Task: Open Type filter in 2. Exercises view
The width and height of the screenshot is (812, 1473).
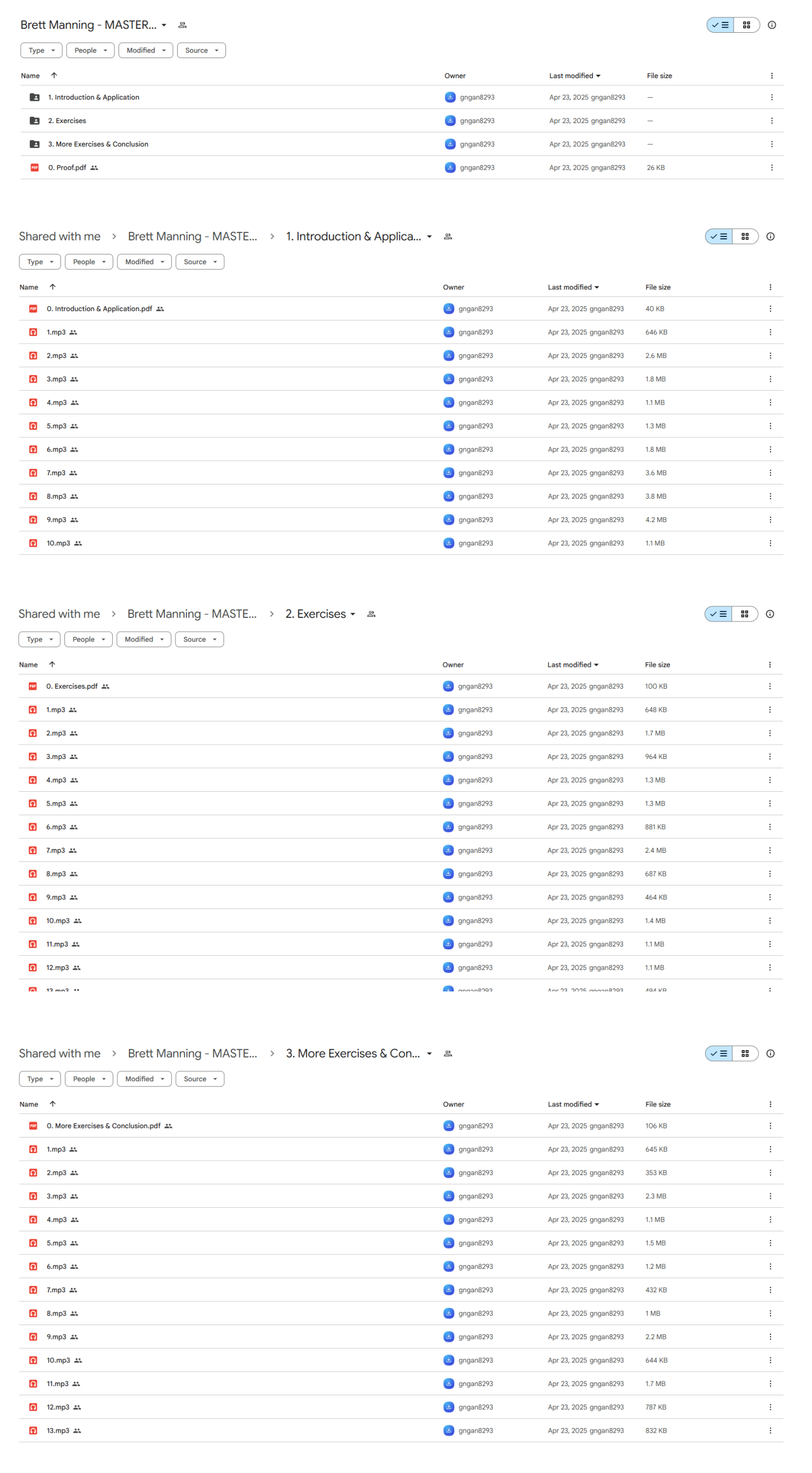Action: pos(39,639)
